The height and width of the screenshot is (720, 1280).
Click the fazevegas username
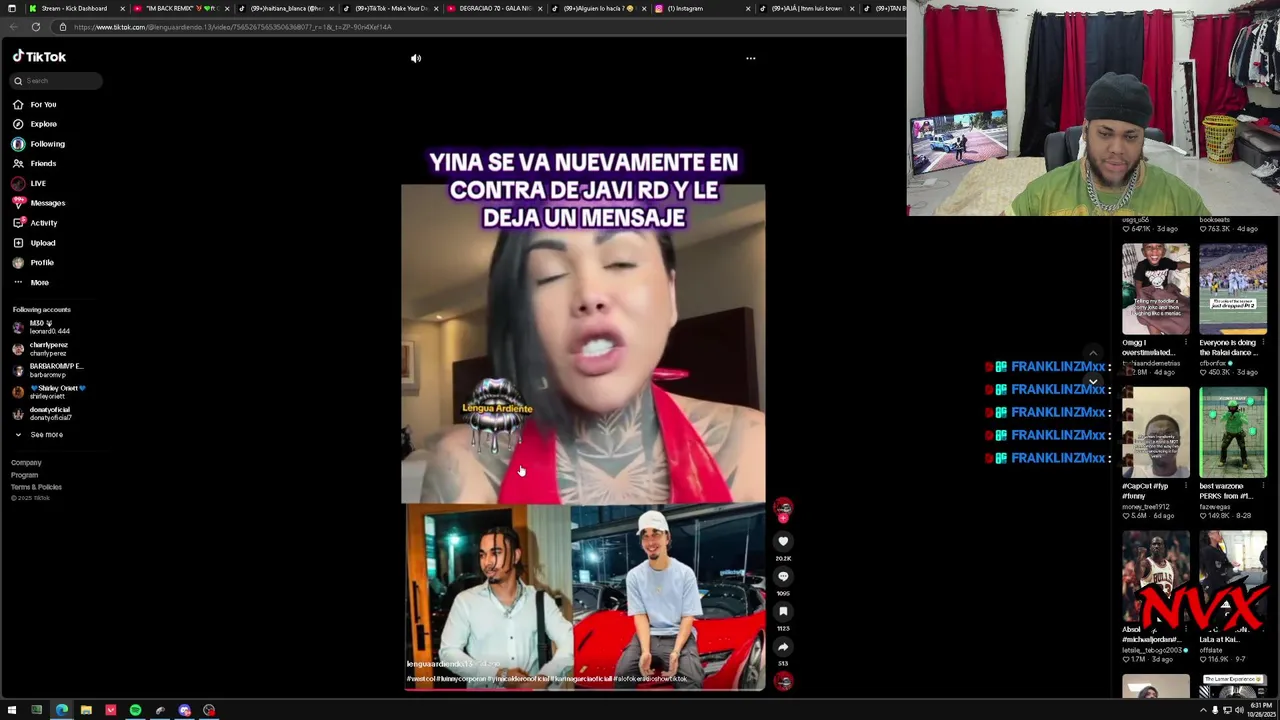click(1215, 507)
